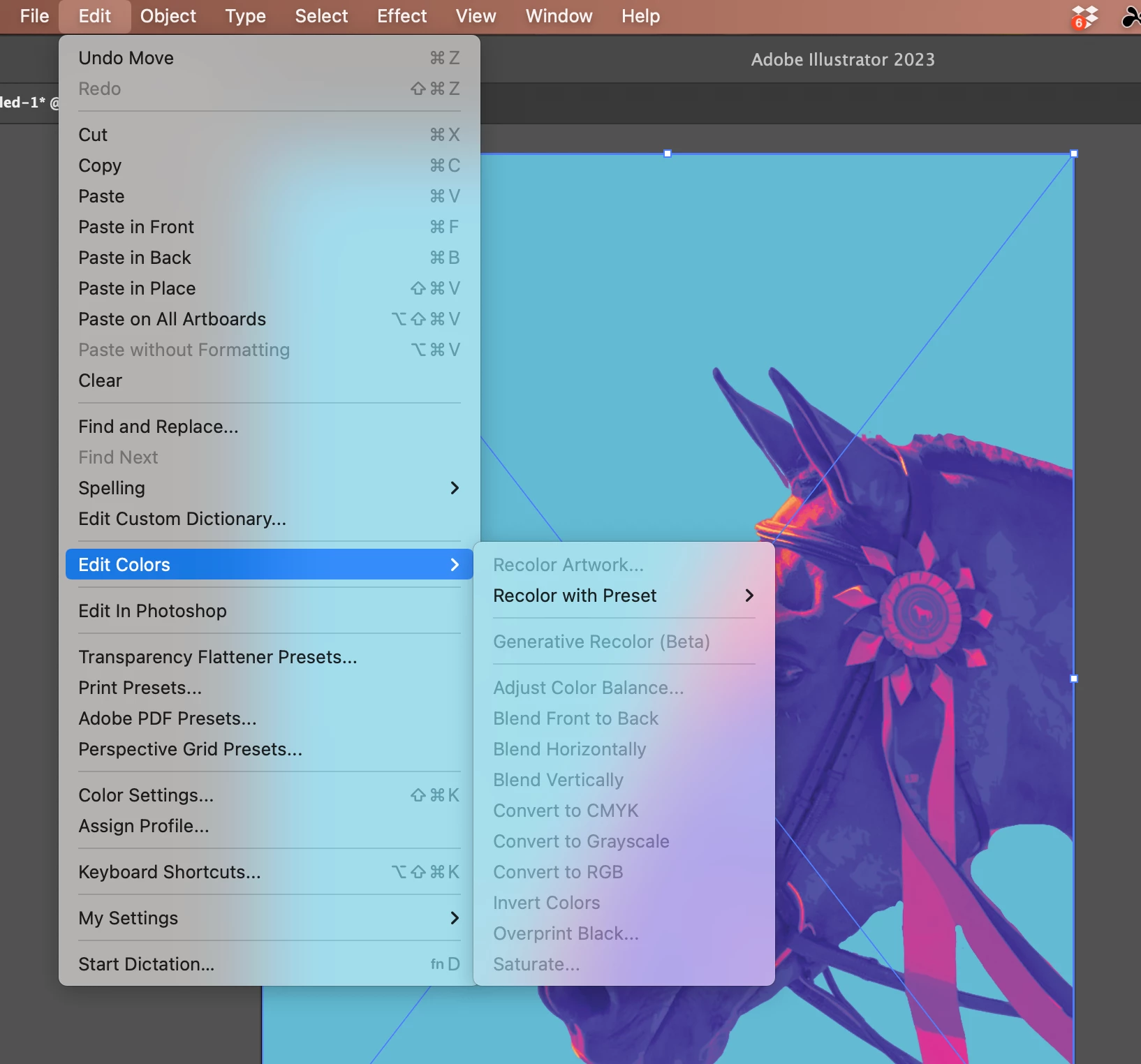
Task: Open the Object menu
Action: pos(168,16)
